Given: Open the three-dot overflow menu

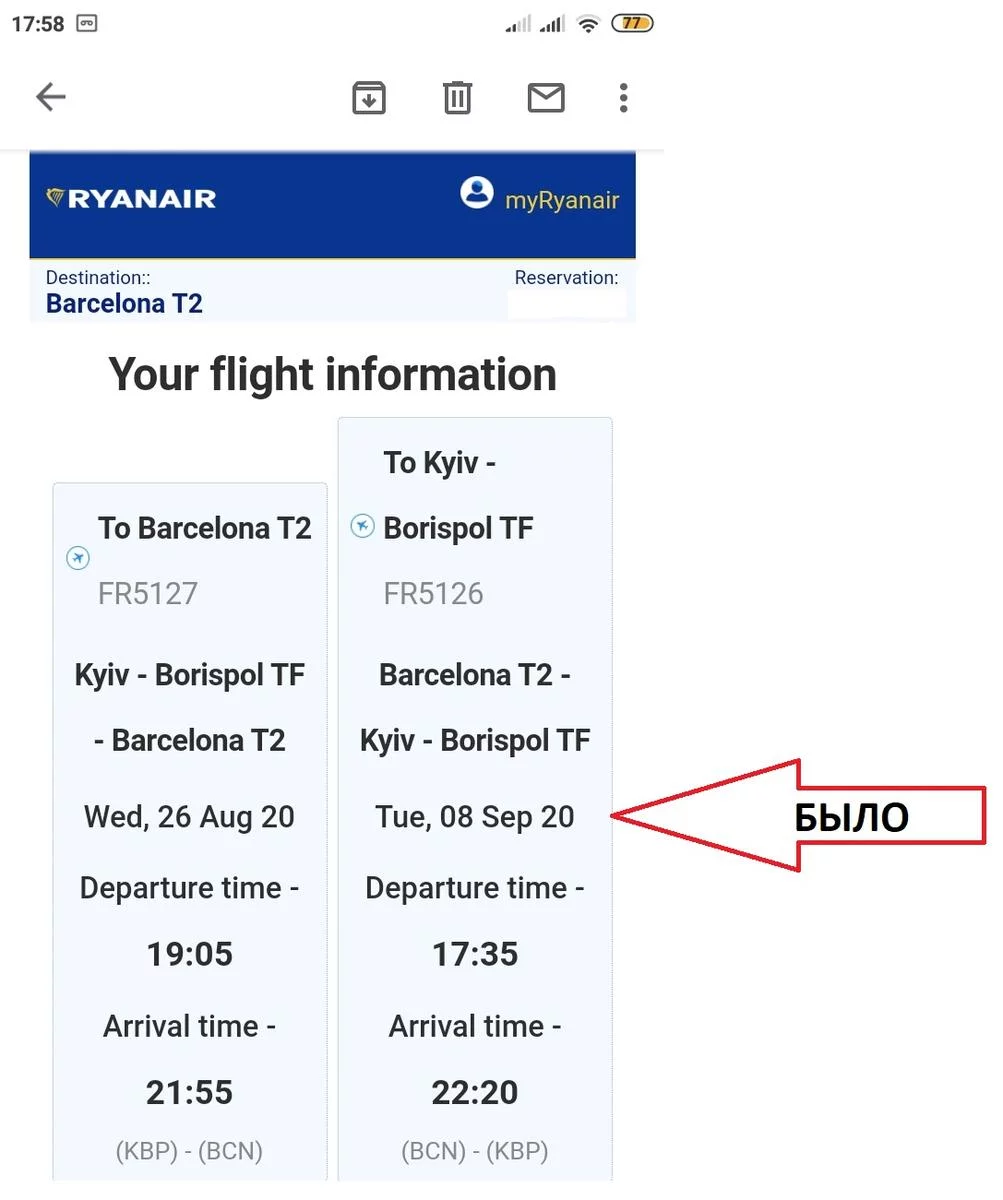Looking at the screenshot, I should 623,97.
